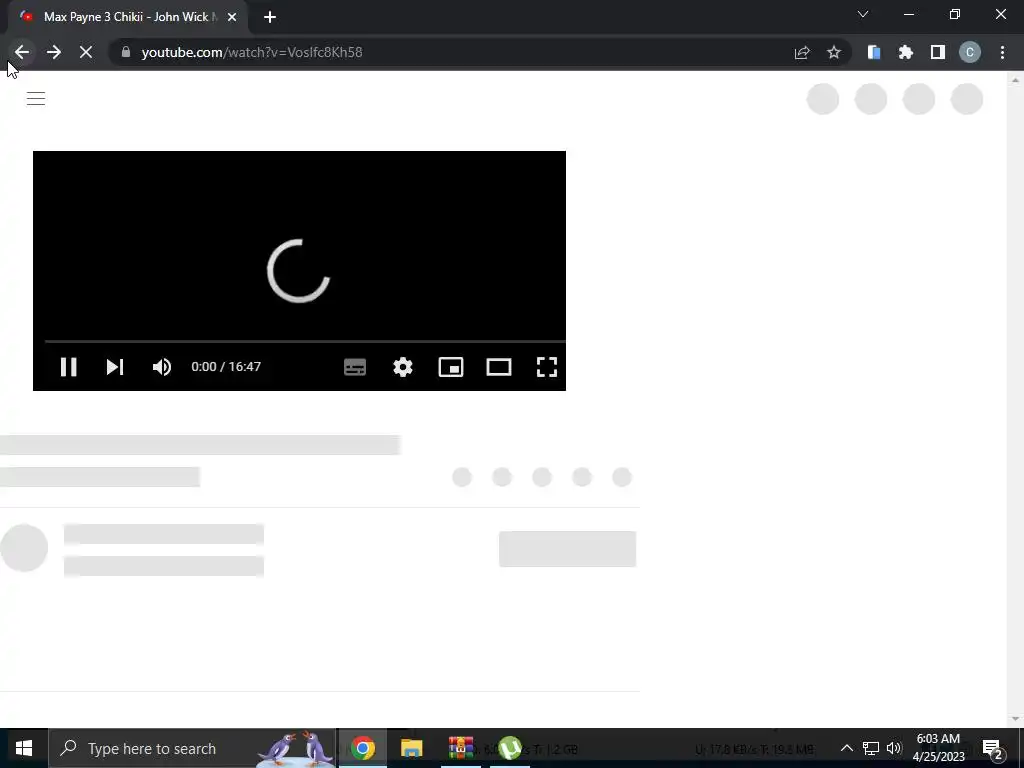Open Chrome from the taskbar
This screenshot has width=1024, height=768.
pyautogui.click(x=363, y=748)
